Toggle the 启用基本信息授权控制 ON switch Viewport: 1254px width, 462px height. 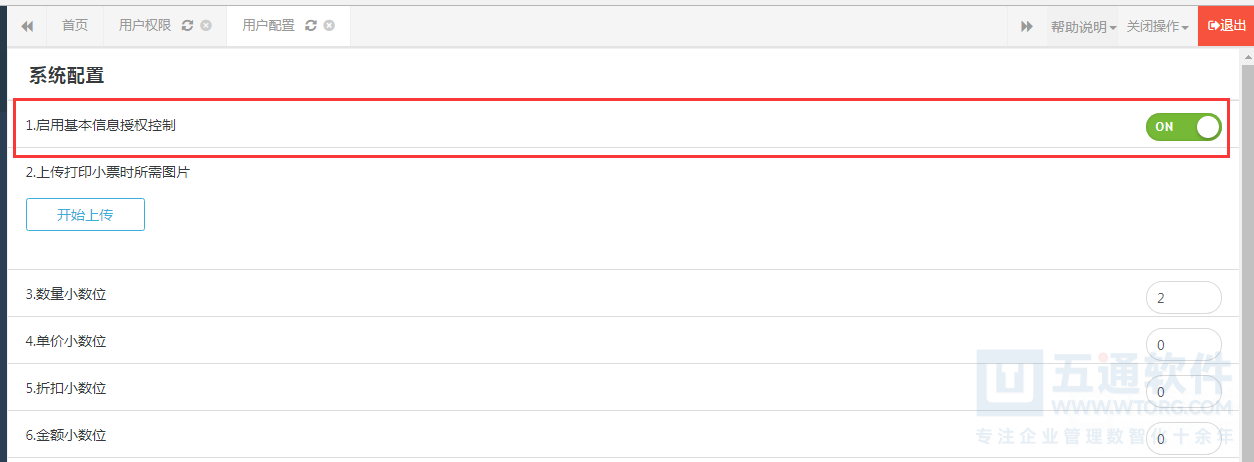click(x=1184, y=127)
